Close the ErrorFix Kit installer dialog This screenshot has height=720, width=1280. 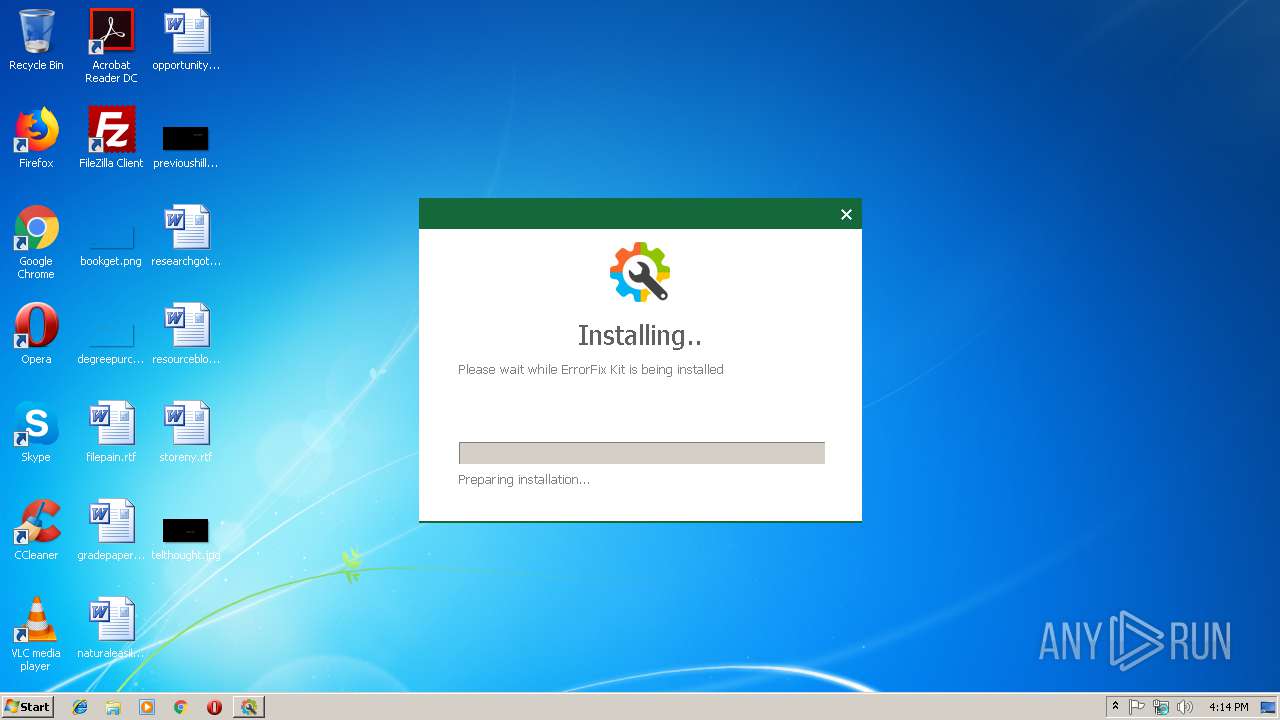(846, 214)
